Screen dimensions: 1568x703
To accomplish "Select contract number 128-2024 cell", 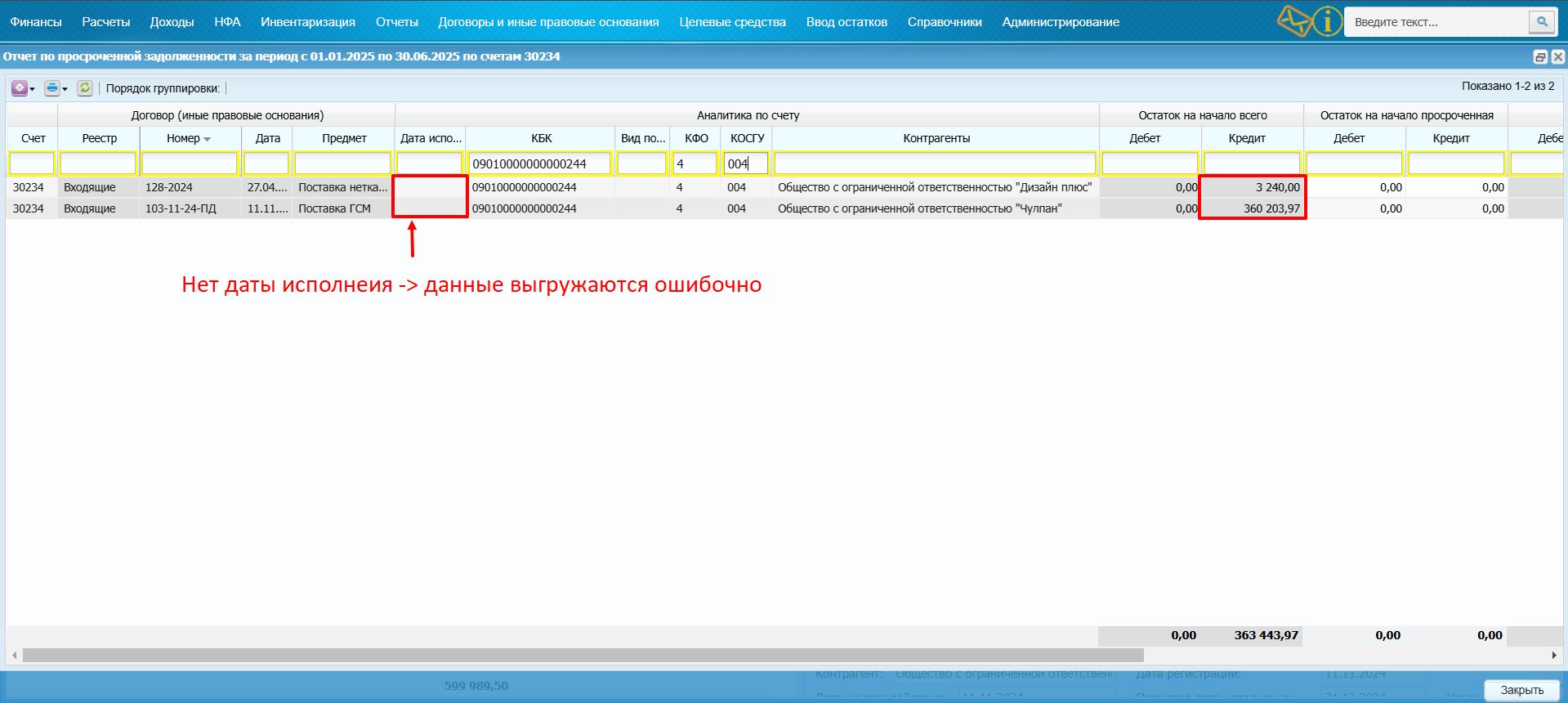I will 190,187.
